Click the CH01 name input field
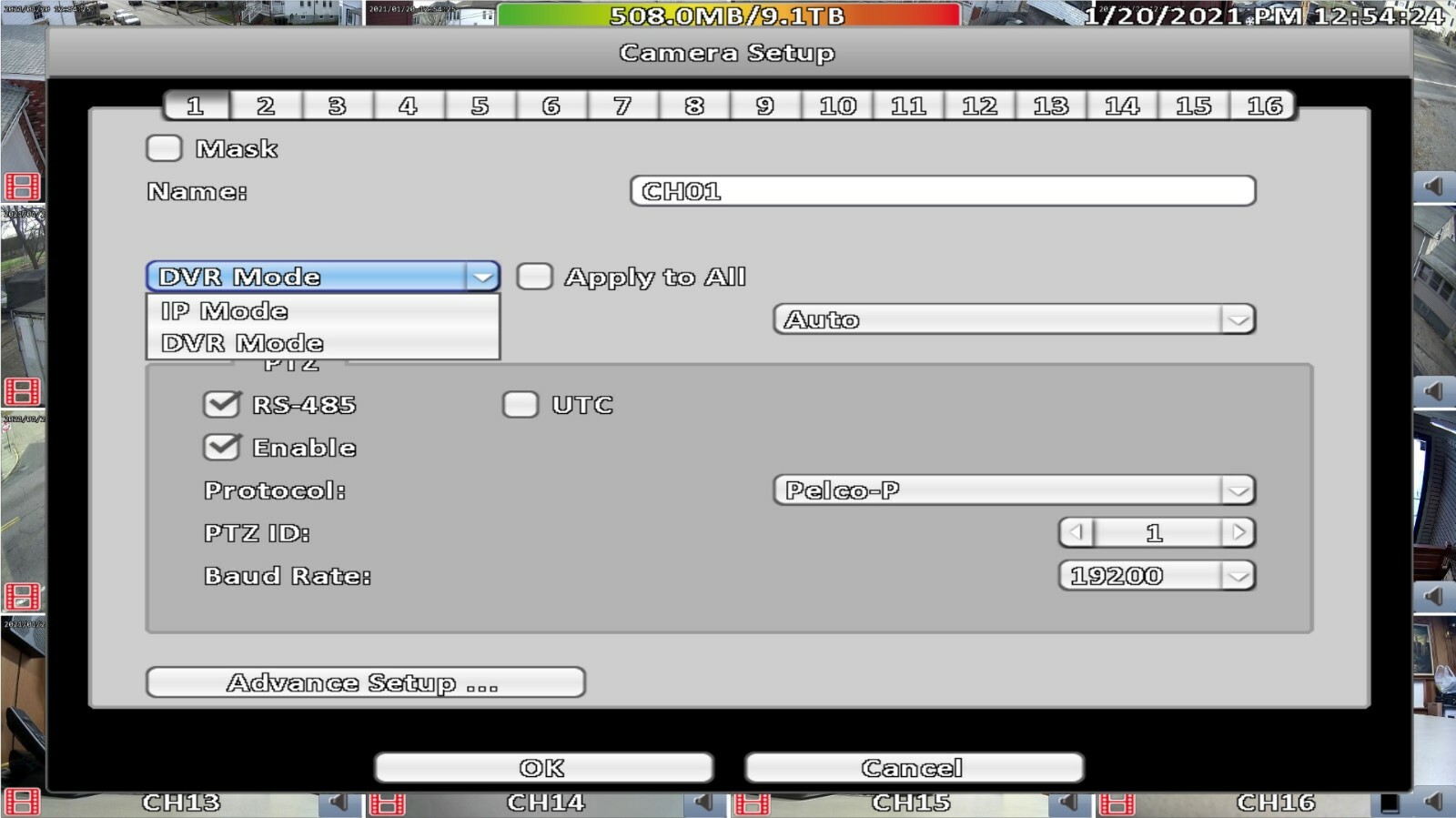The width and height of the screenshot is (1456, 818). 943,191
